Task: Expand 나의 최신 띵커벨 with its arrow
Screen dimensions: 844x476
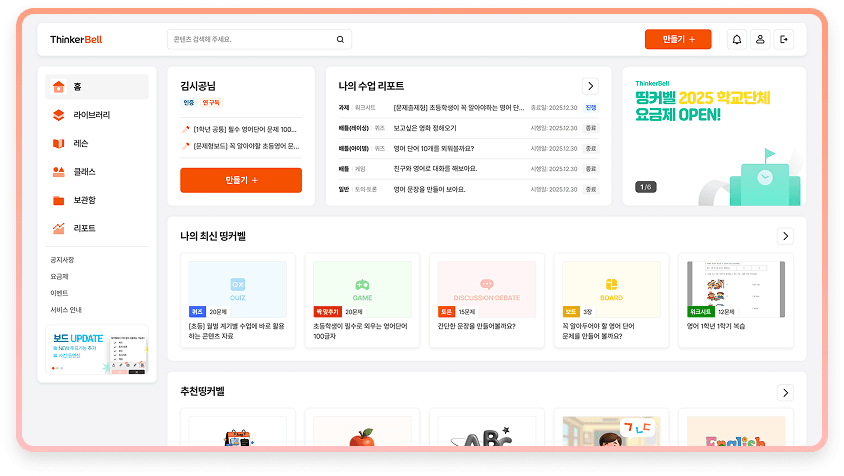Action: pyautogui.click(x=785, y=236)
